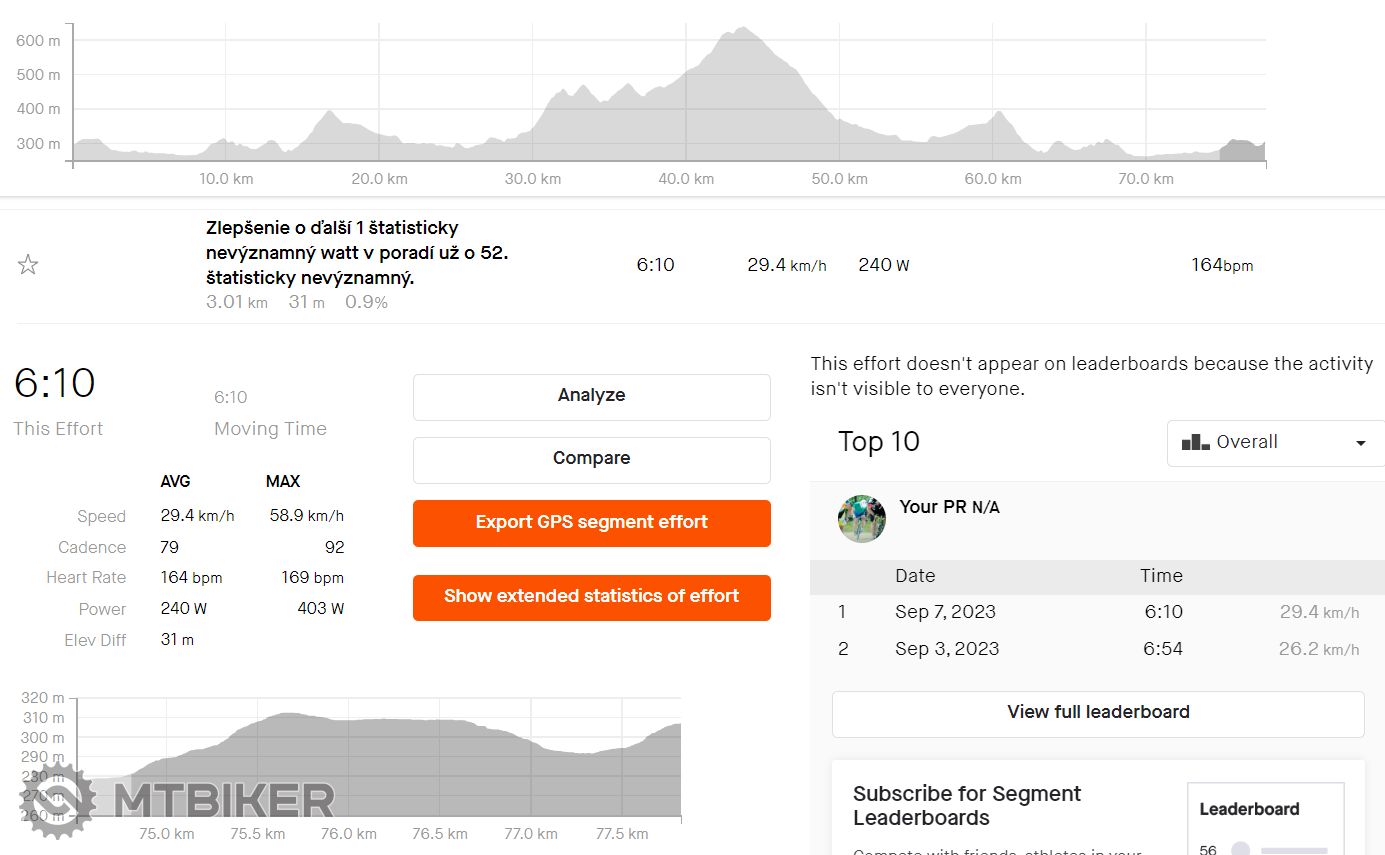Show extended statistics of effort

point(591,597)
